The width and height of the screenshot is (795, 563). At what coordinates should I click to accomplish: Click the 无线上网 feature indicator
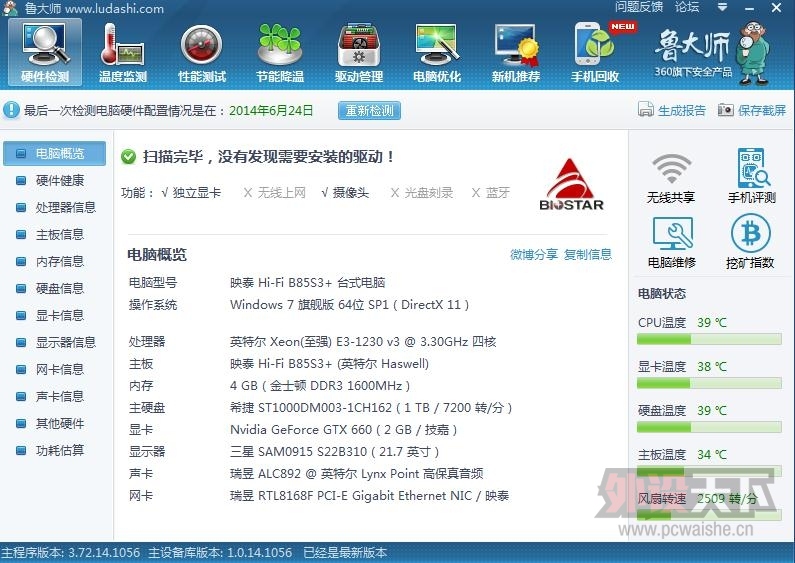[275, 193]
